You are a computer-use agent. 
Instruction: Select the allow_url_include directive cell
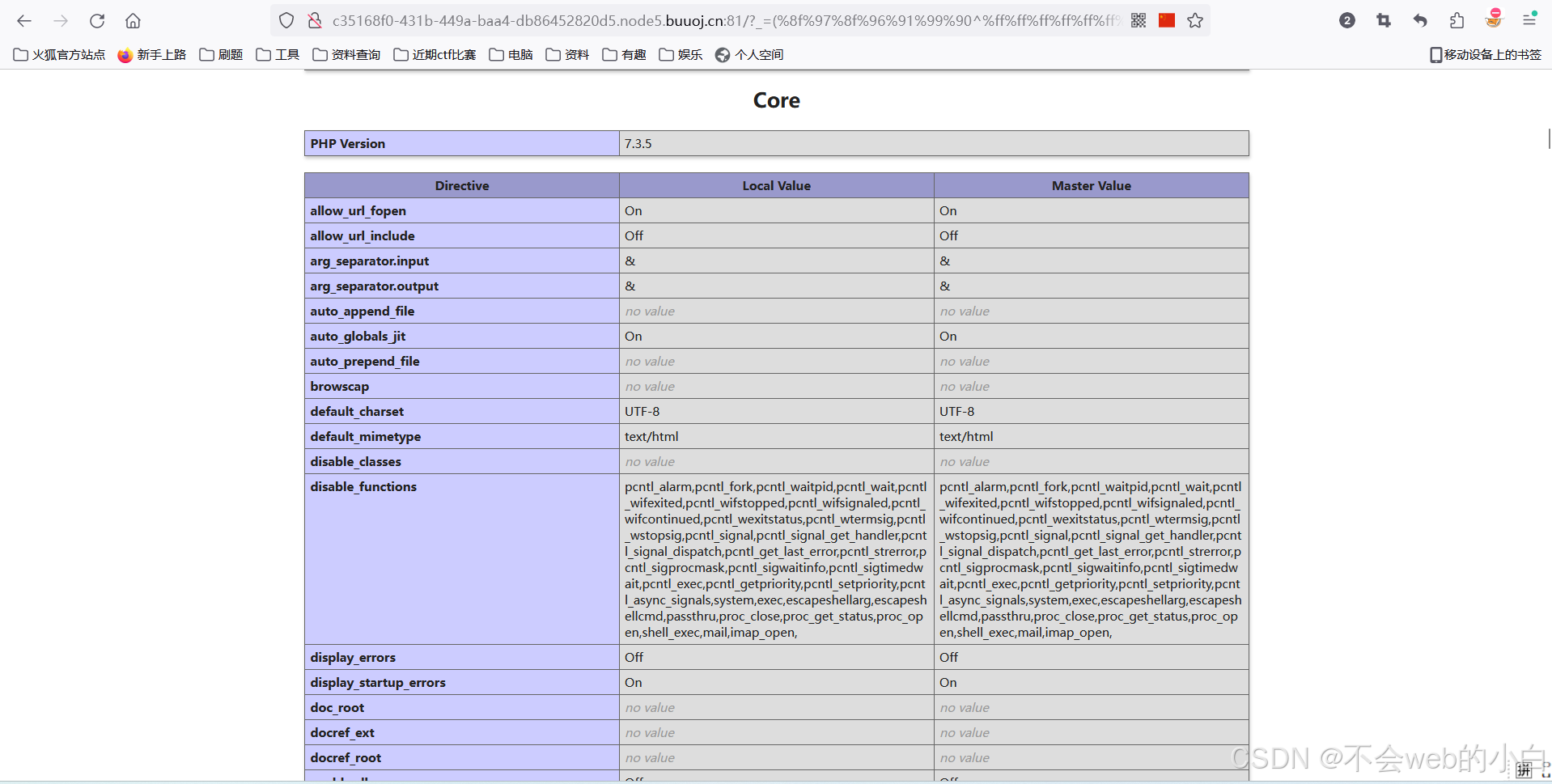462,235
